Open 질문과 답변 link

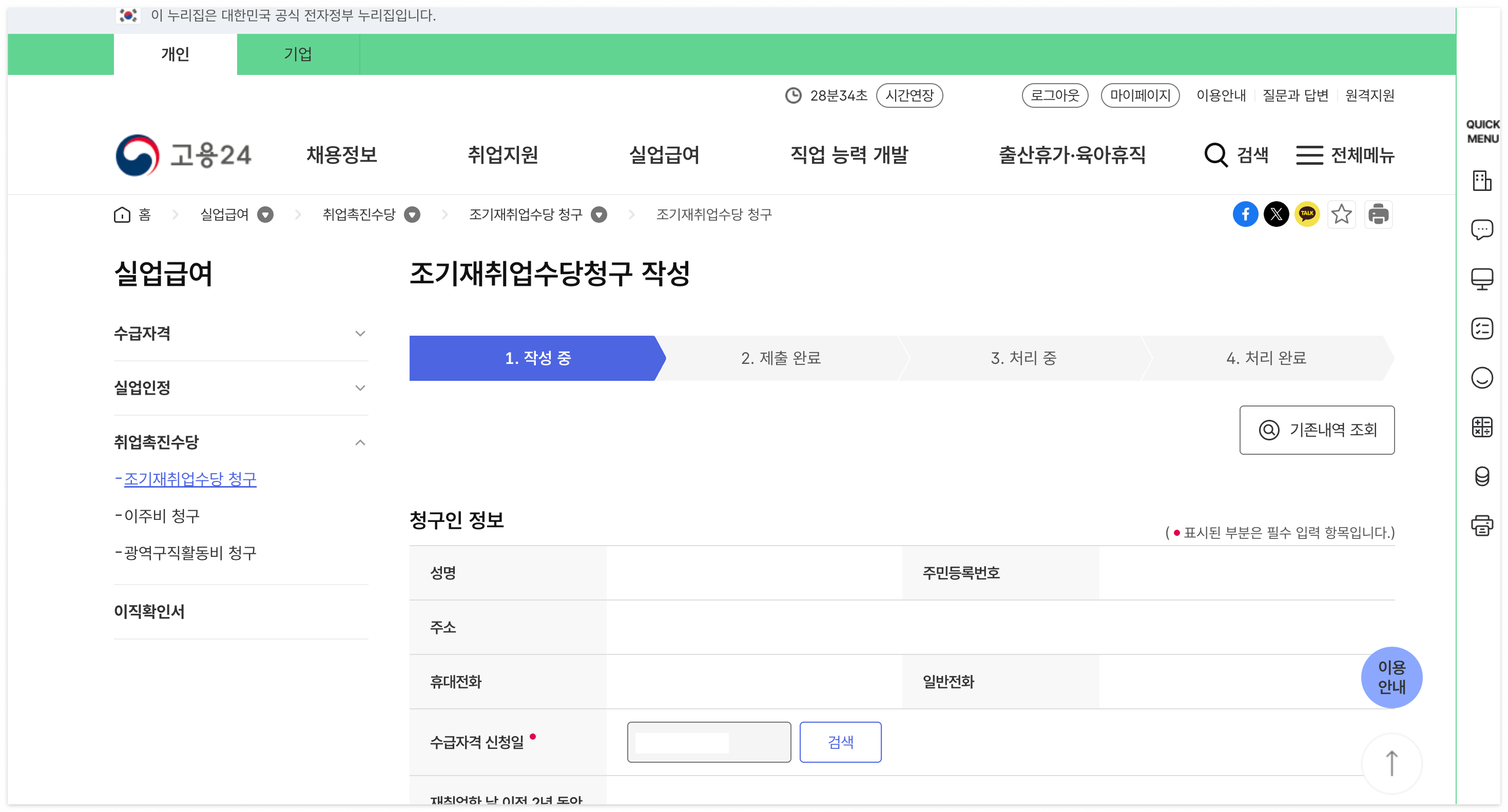point(1295,95)
